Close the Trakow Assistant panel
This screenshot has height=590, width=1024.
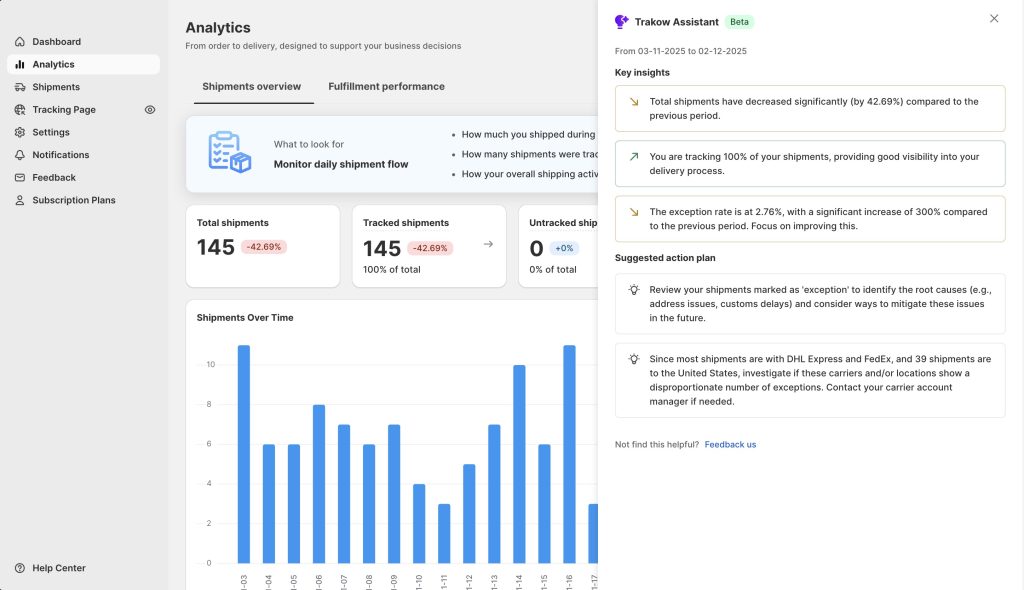993,19
